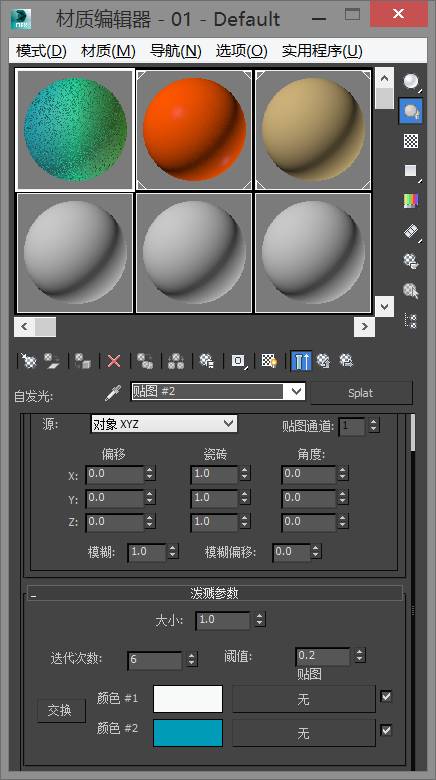This screenshot has width=436, height=780.
Task: Select the orange sample sphere slot
Action: [194, 130]
